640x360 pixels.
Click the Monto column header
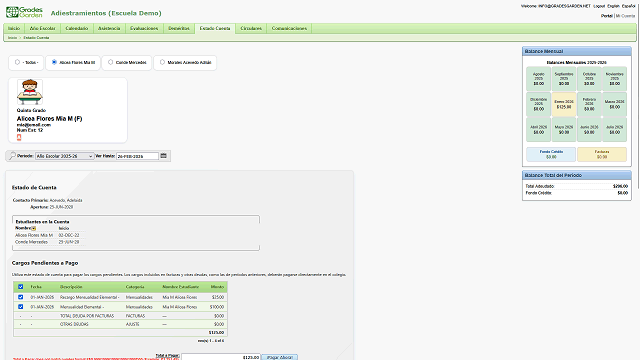pos(217,287)
